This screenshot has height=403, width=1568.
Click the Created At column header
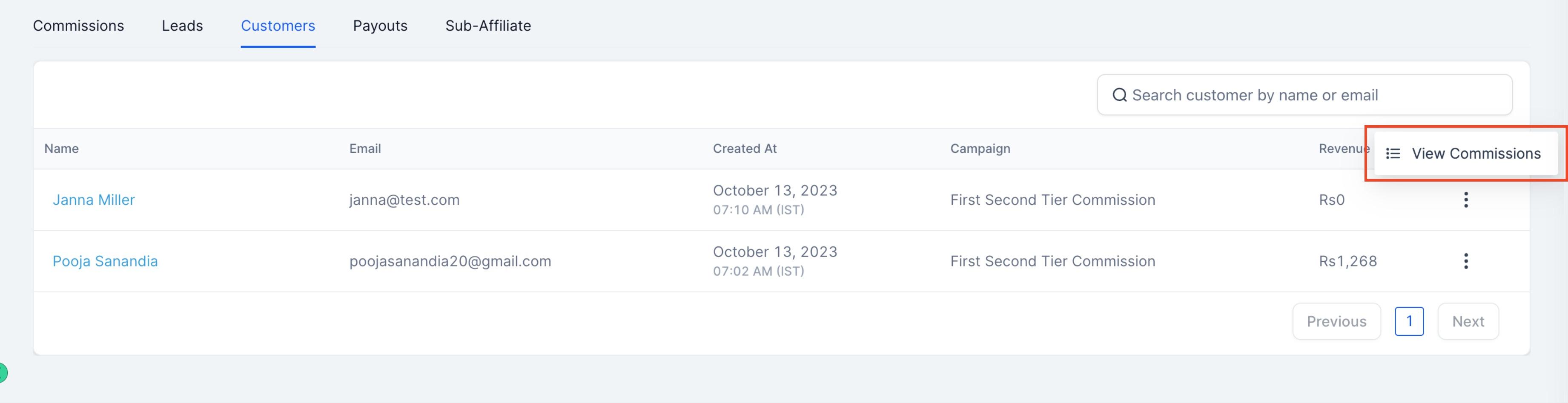tap(745, 149)
